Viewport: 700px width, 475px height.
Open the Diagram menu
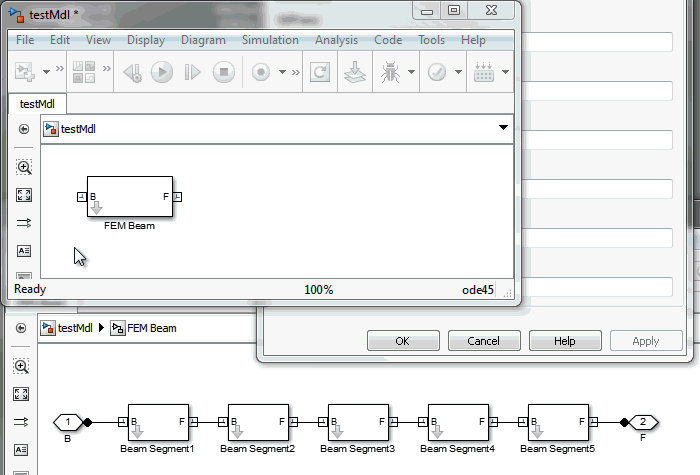pos(203,40)
